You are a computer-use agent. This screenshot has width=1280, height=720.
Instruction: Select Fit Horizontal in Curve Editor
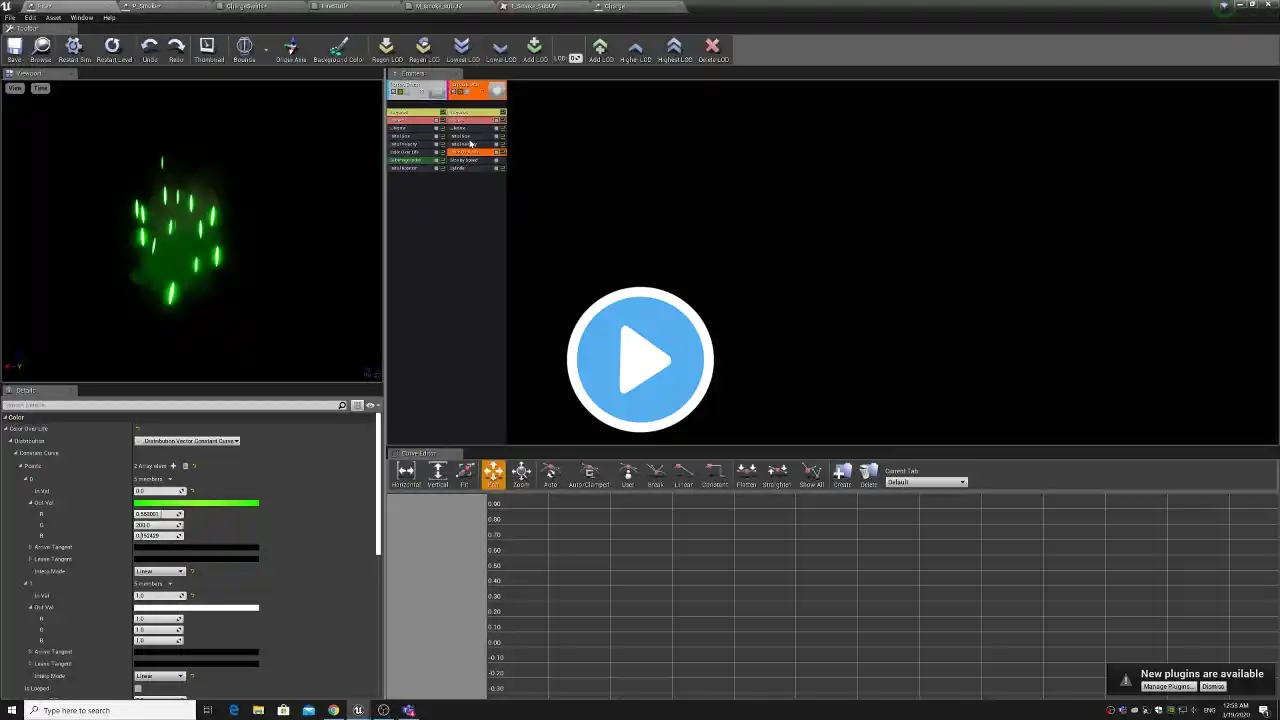(x=406, y=474)
